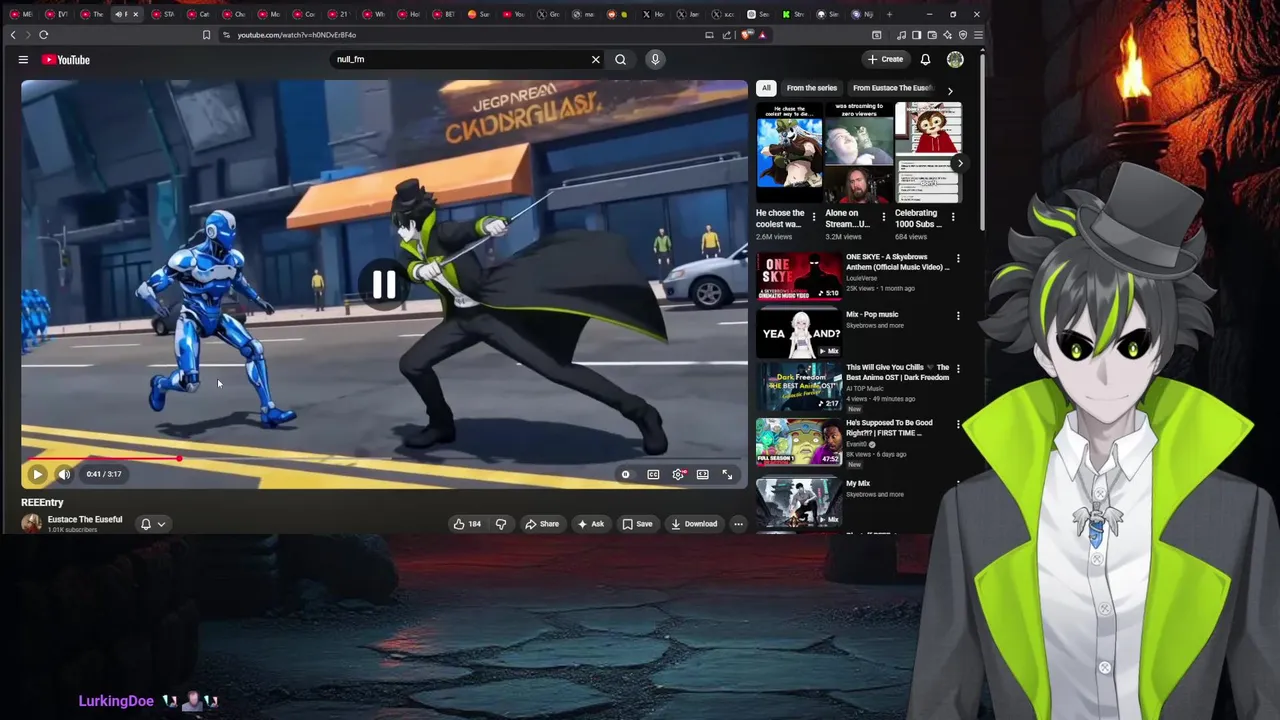The width and height of the screenshot is (1280, 720).
Task: Open This Will Give You Chills video
Action: [x=897, y=372]
